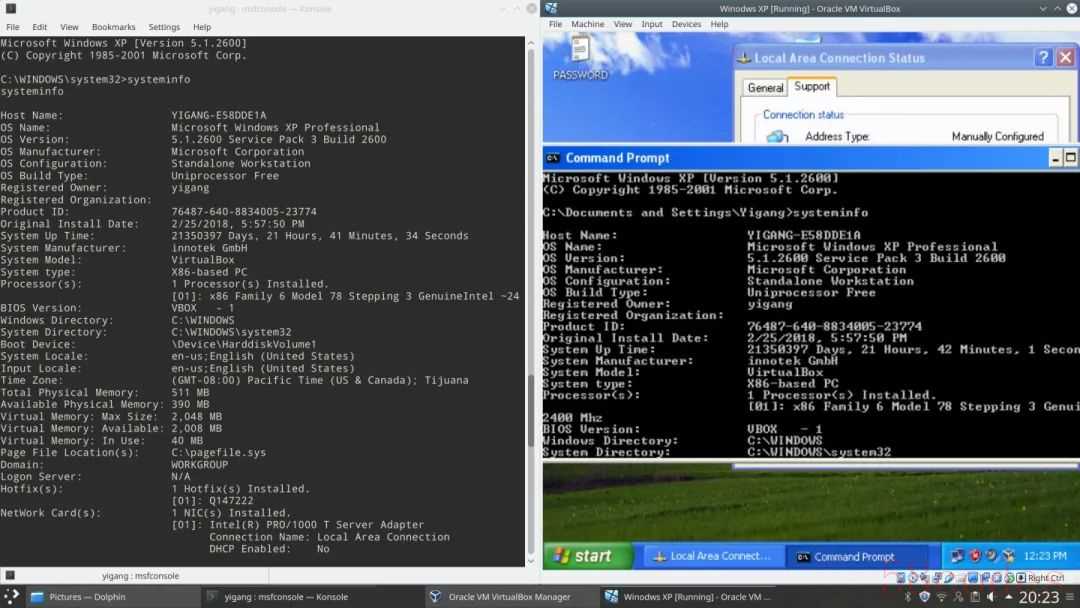Open Konsole View menu
Viewport: 1080px width, 608px height.
[69, 27]
